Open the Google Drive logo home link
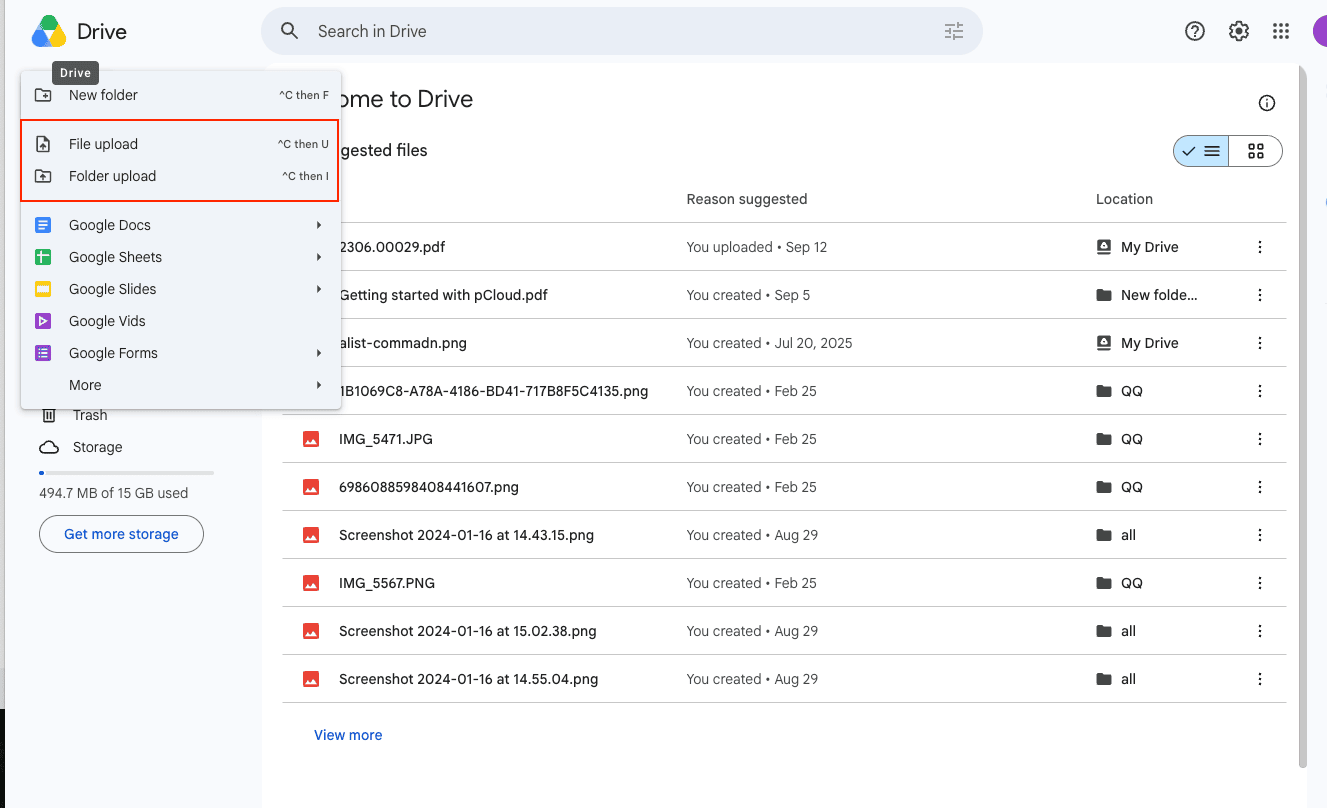 click(x=79, y=31)
